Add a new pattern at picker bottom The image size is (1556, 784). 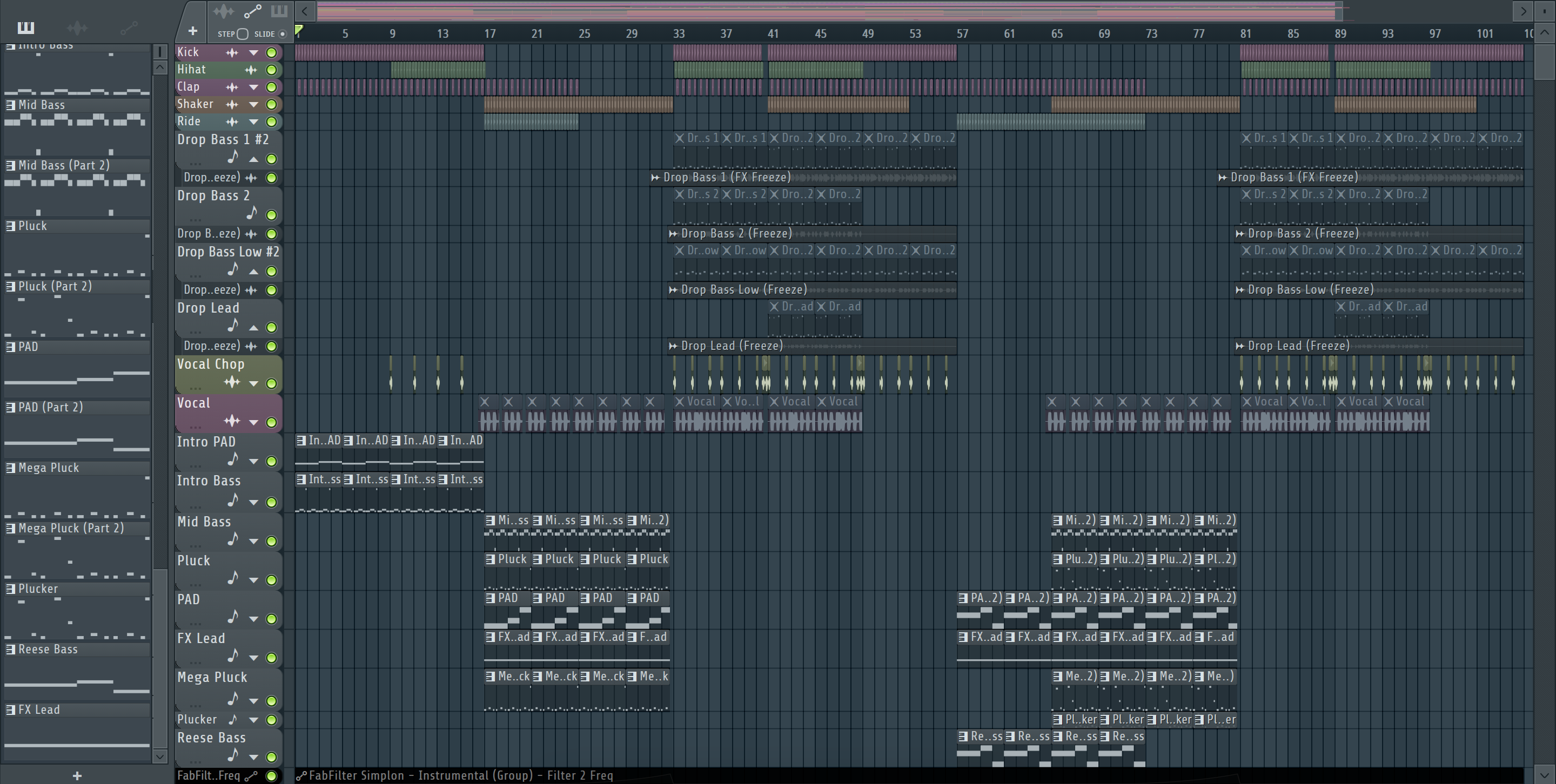coord(77,775)
